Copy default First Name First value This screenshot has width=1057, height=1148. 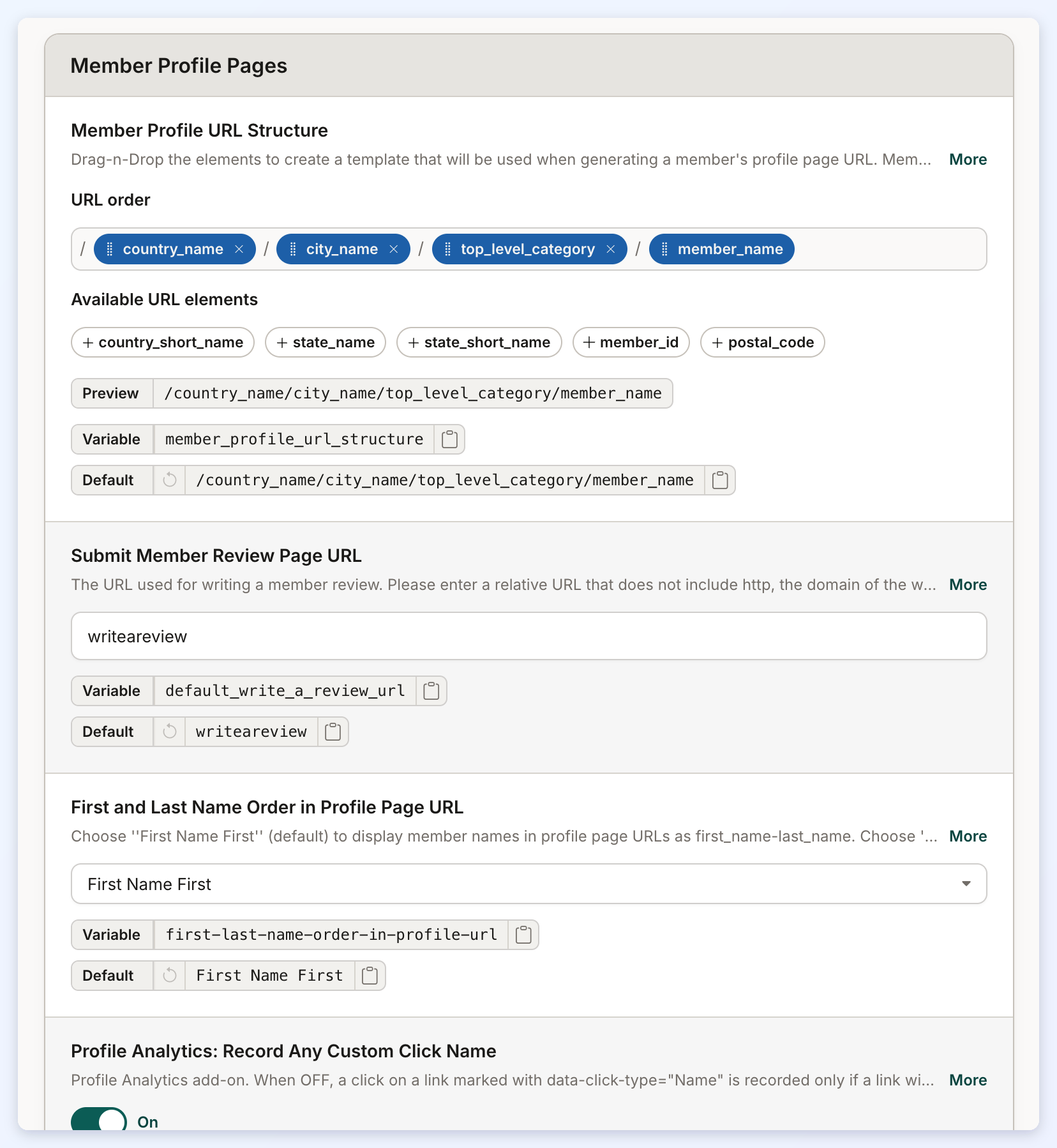370,976
